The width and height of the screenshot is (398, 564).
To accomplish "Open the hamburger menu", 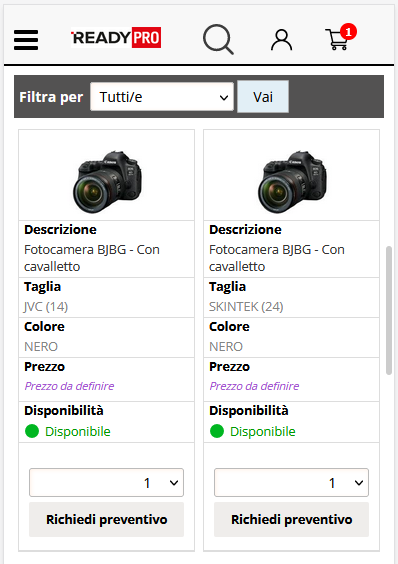I will (x=26, y=40).
